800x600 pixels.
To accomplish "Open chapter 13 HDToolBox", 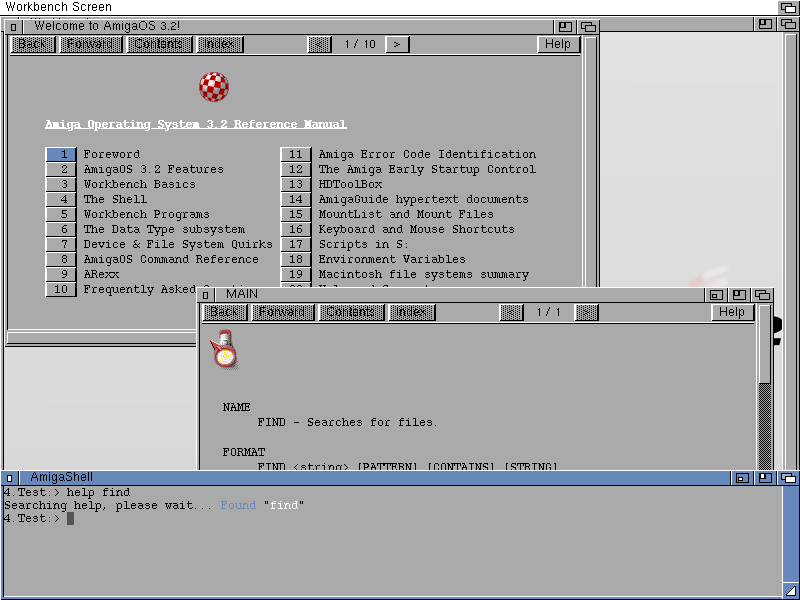I will click(296, 184).
